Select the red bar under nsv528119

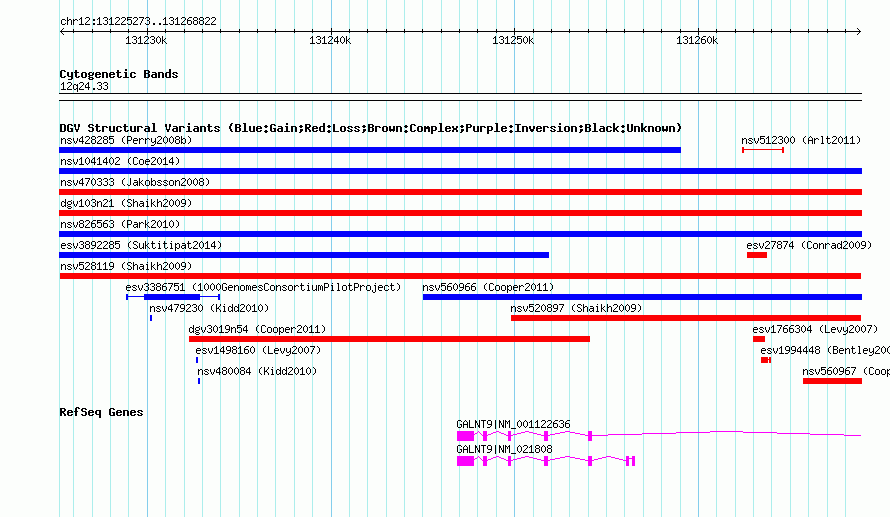coord(460,276)
